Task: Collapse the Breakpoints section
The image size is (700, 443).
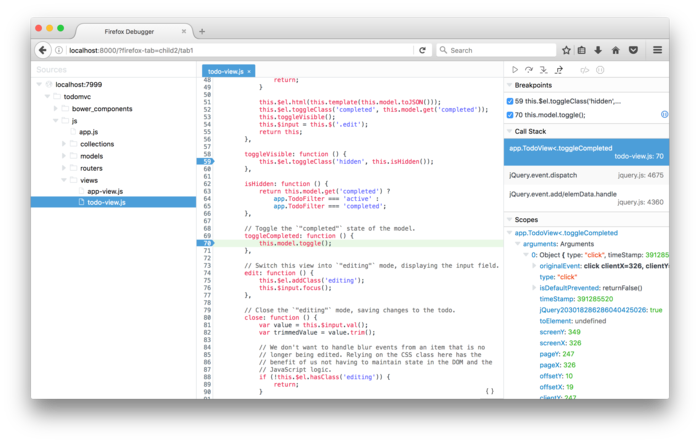Action: (509, 85)
